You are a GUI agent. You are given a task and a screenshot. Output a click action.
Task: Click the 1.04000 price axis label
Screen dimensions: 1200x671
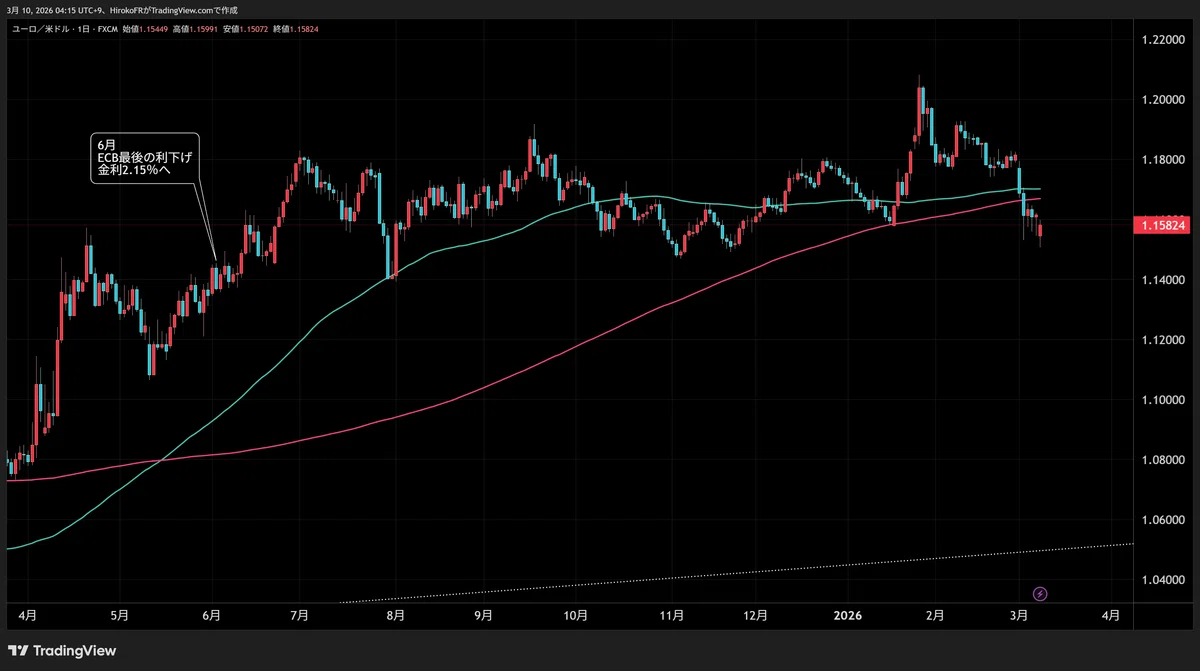click(x=1163, y=580)
